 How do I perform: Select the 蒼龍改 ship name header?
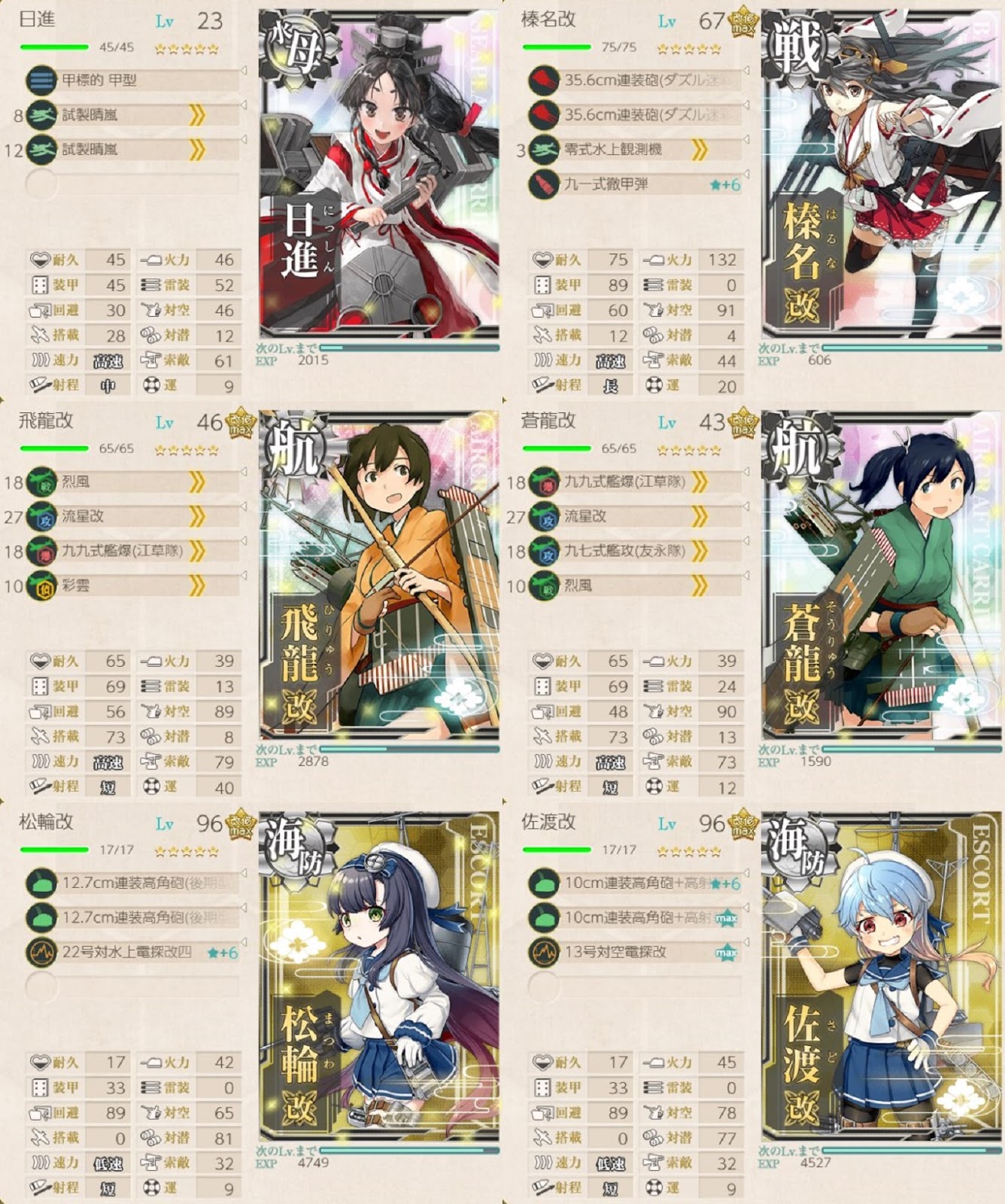click(x=548, y=421)
